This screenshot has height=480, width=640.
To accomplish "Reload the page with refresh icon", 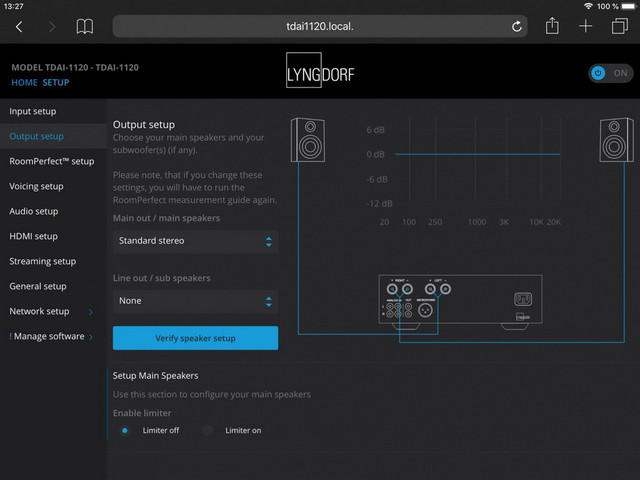I will tap(517, 26).
